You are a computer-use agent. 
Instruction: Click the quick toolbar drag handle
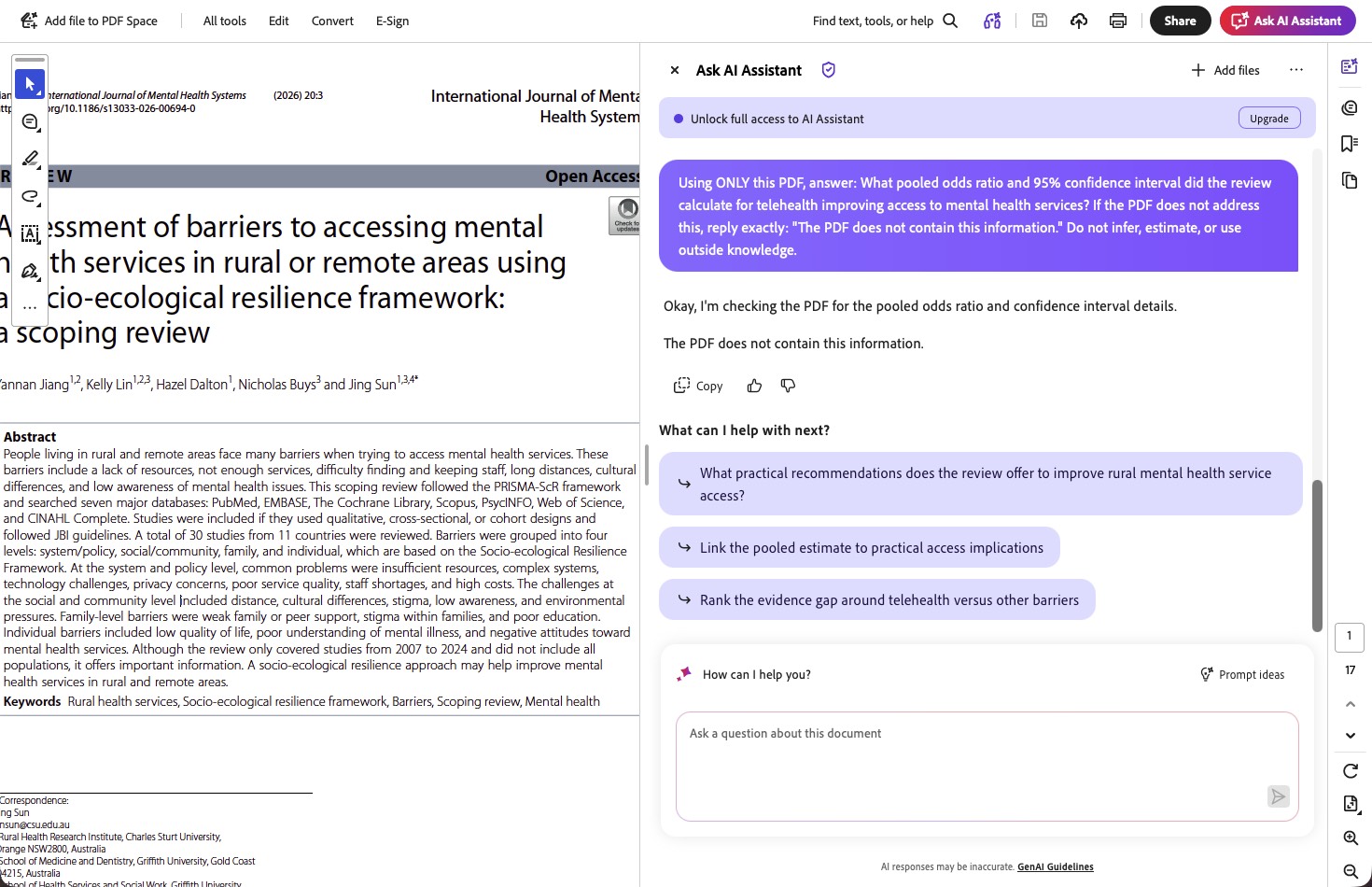click(30, 60)
